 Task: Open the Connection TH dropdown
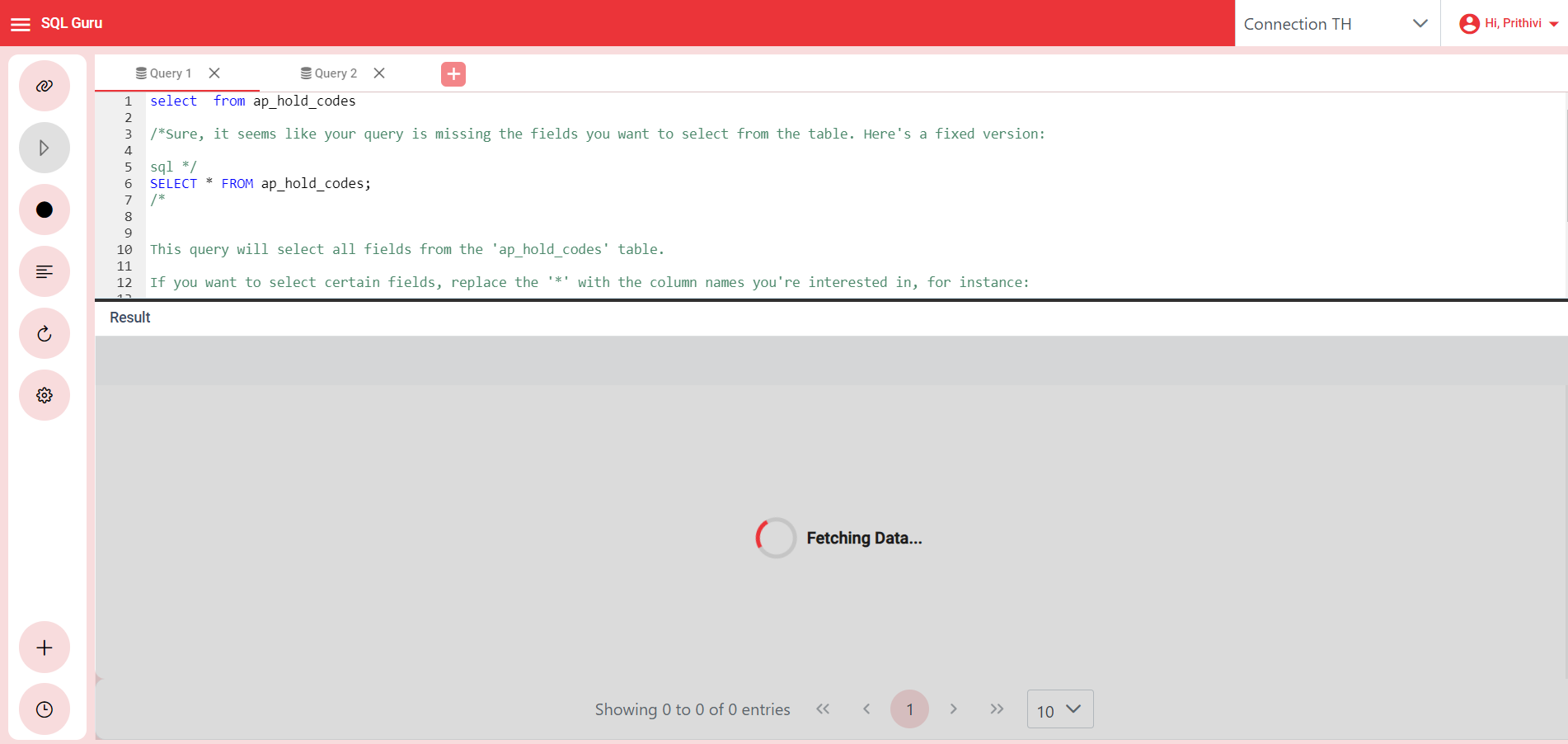(x=1337, y=24)
